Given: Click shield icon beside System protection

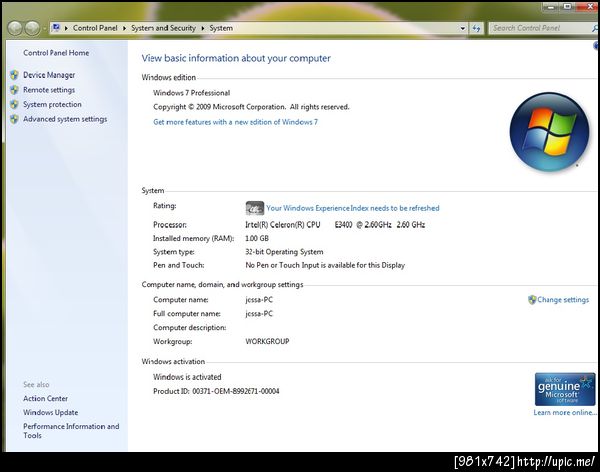Looking at the screenshot, I should 14,104.
